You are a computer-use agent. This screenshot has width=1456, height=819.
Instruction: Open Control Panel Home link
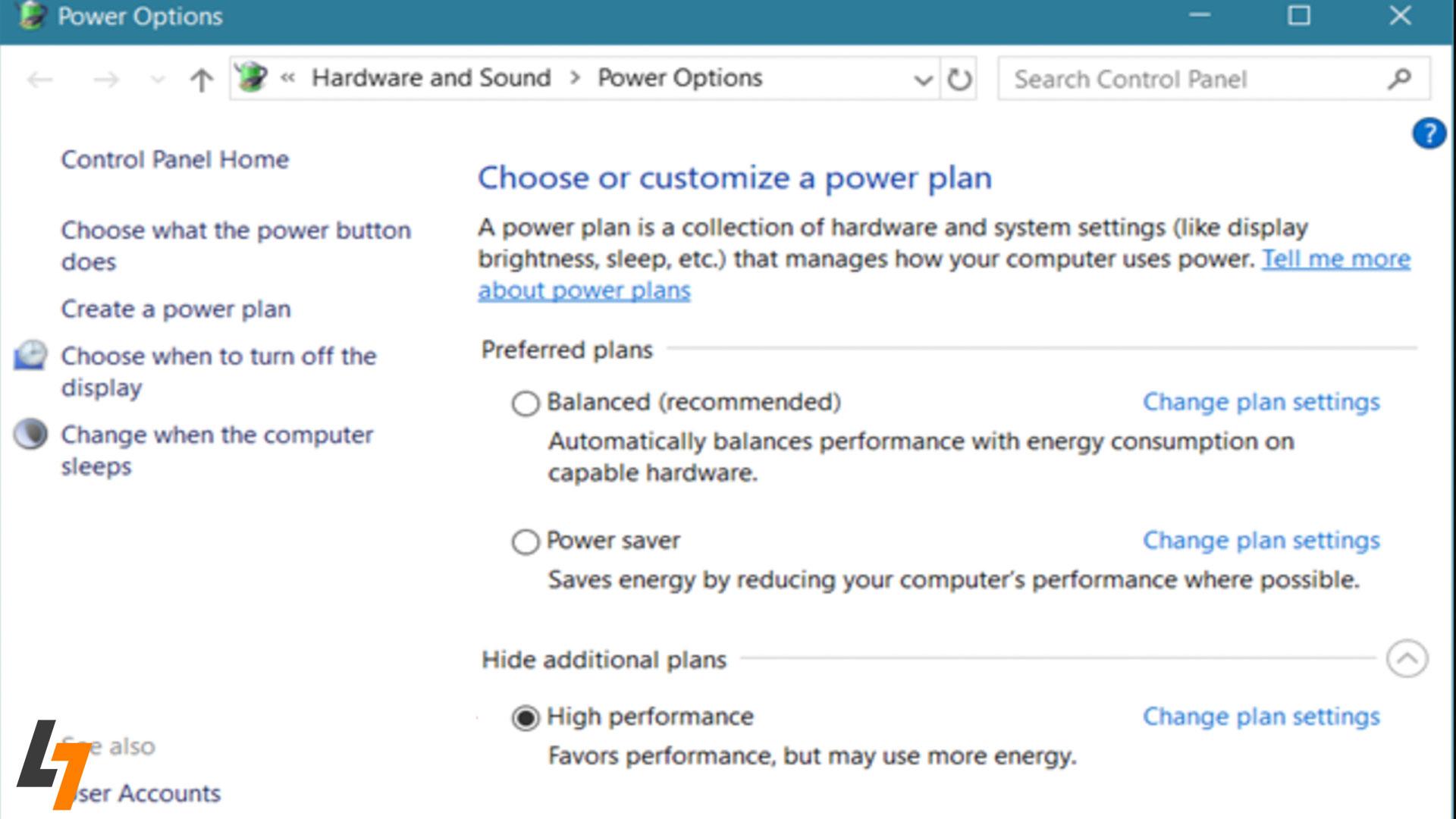(174, 159)
